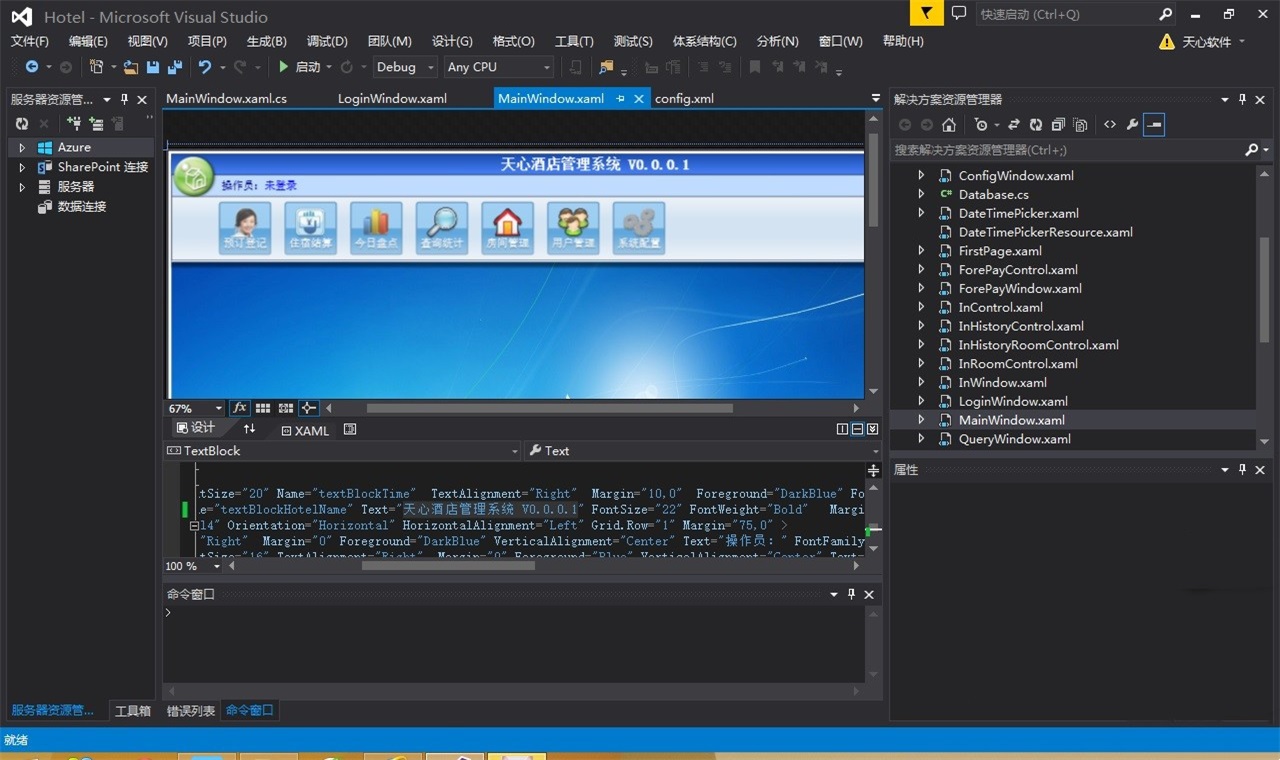Toggle show snap grid in designer
Screen dimensions: 1280x760
click(x=263, y=408)
